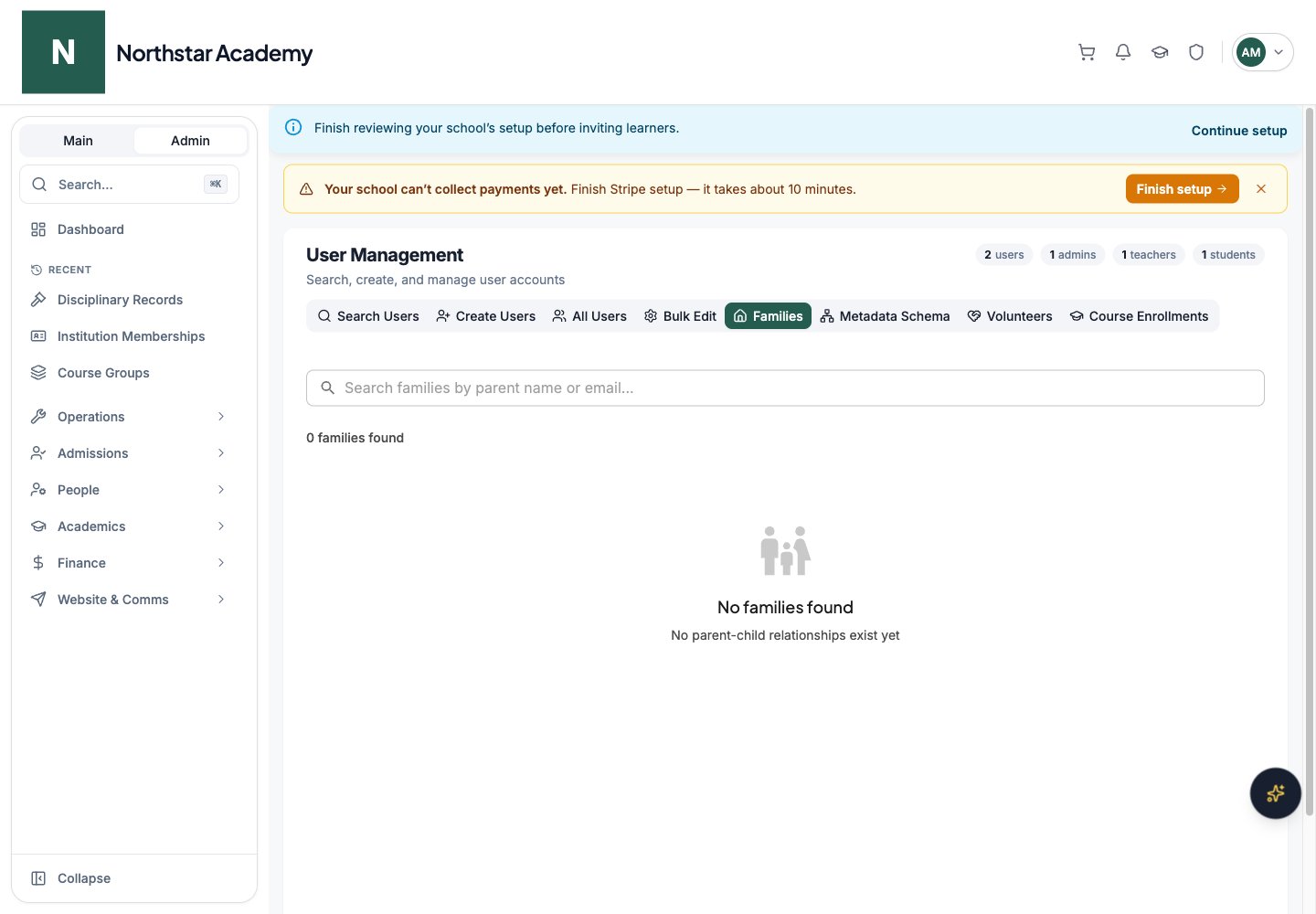This screenshot has width=1316, height=914.
Task: Select the Families tab
Action: [x=768, y=316]
